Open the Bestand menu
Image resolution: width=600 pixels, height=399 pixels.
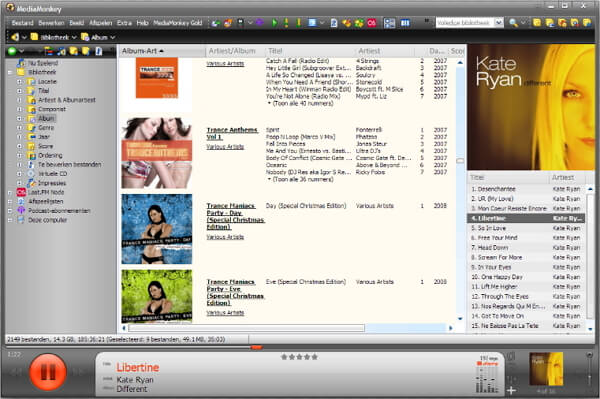pos(23,23)
